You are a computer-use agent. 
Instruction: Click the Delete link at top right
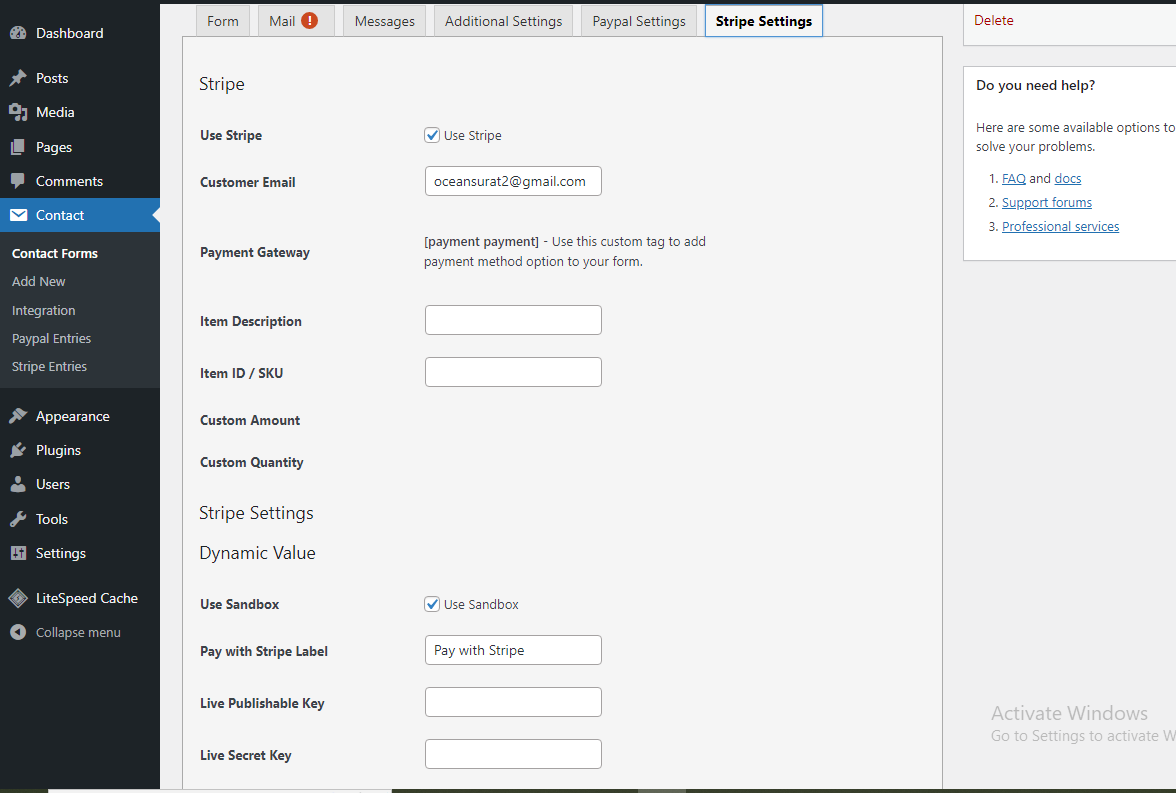[994, 19]
